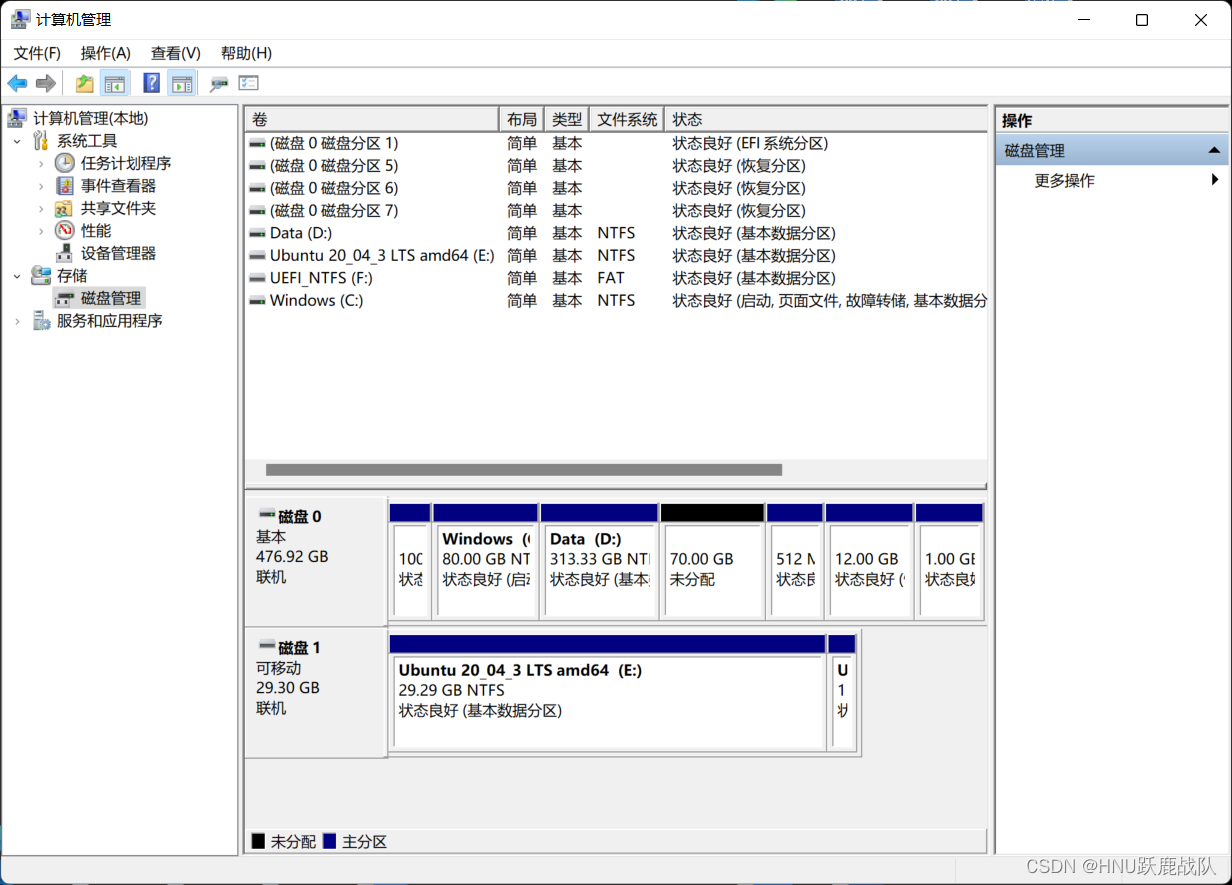The width and height of the screenshot is (1232, 885).
Task: Collapse the 系统工具 tree node
Action: [17, 141]
